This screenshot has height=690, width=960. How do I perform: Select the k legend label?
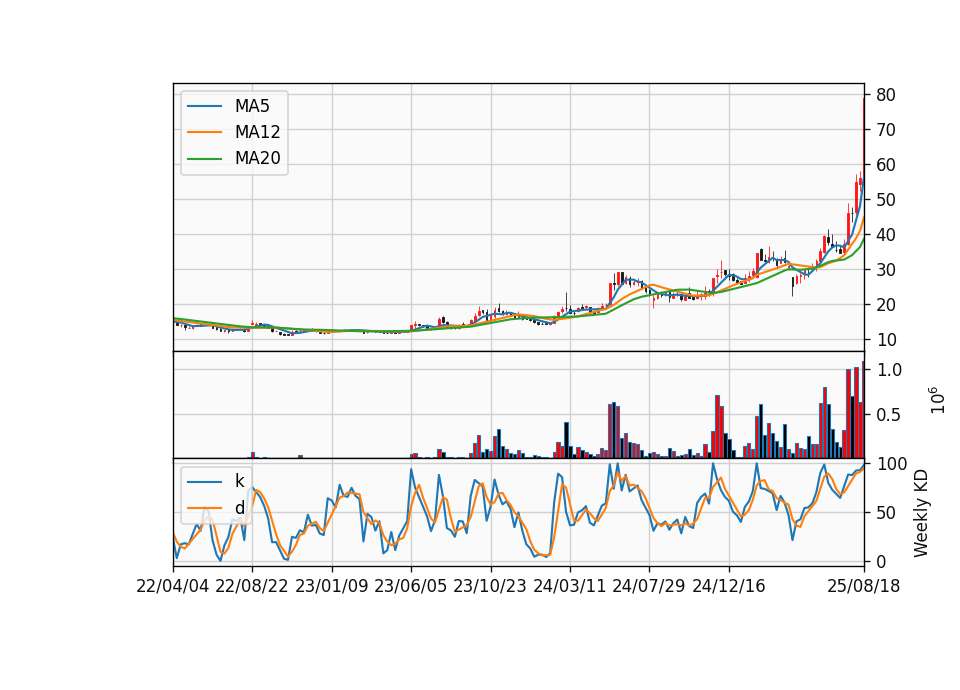coord(239,481)
